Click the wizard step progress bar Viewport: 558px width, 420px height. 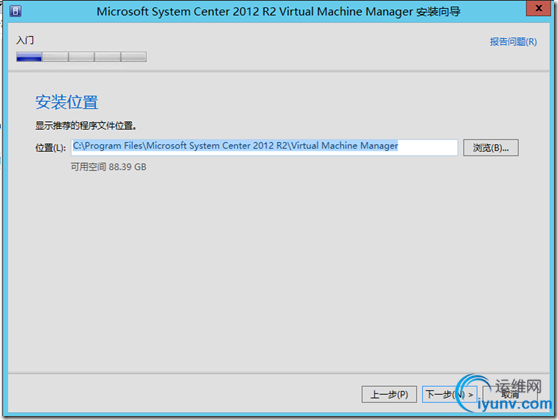point(81,57)
